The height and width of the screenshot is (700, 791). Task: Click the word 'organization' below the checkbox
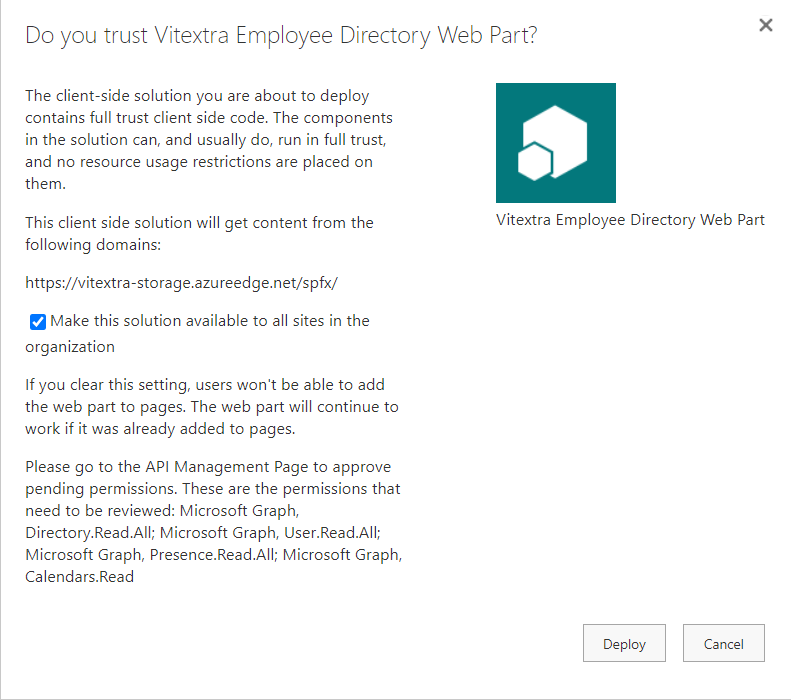(70, 347)
